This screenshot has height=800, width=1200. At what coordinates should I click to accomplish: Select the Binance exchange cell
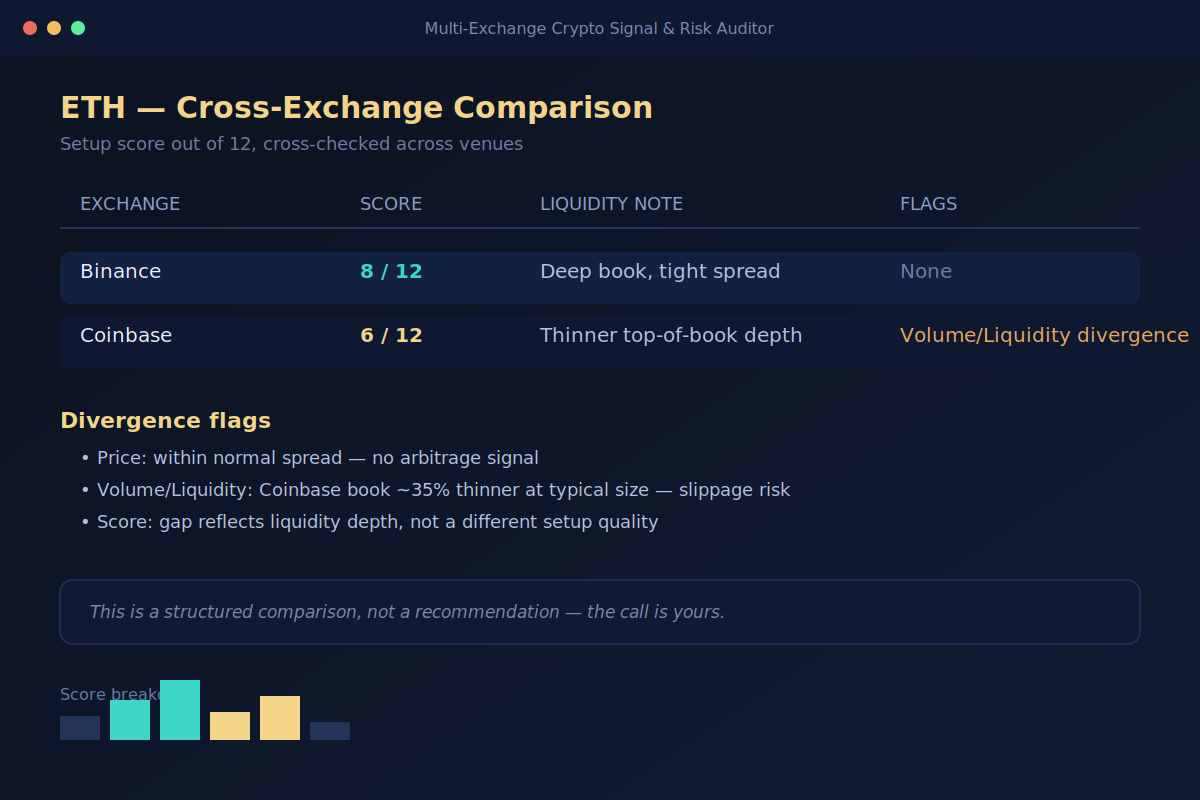click(120, 272)
